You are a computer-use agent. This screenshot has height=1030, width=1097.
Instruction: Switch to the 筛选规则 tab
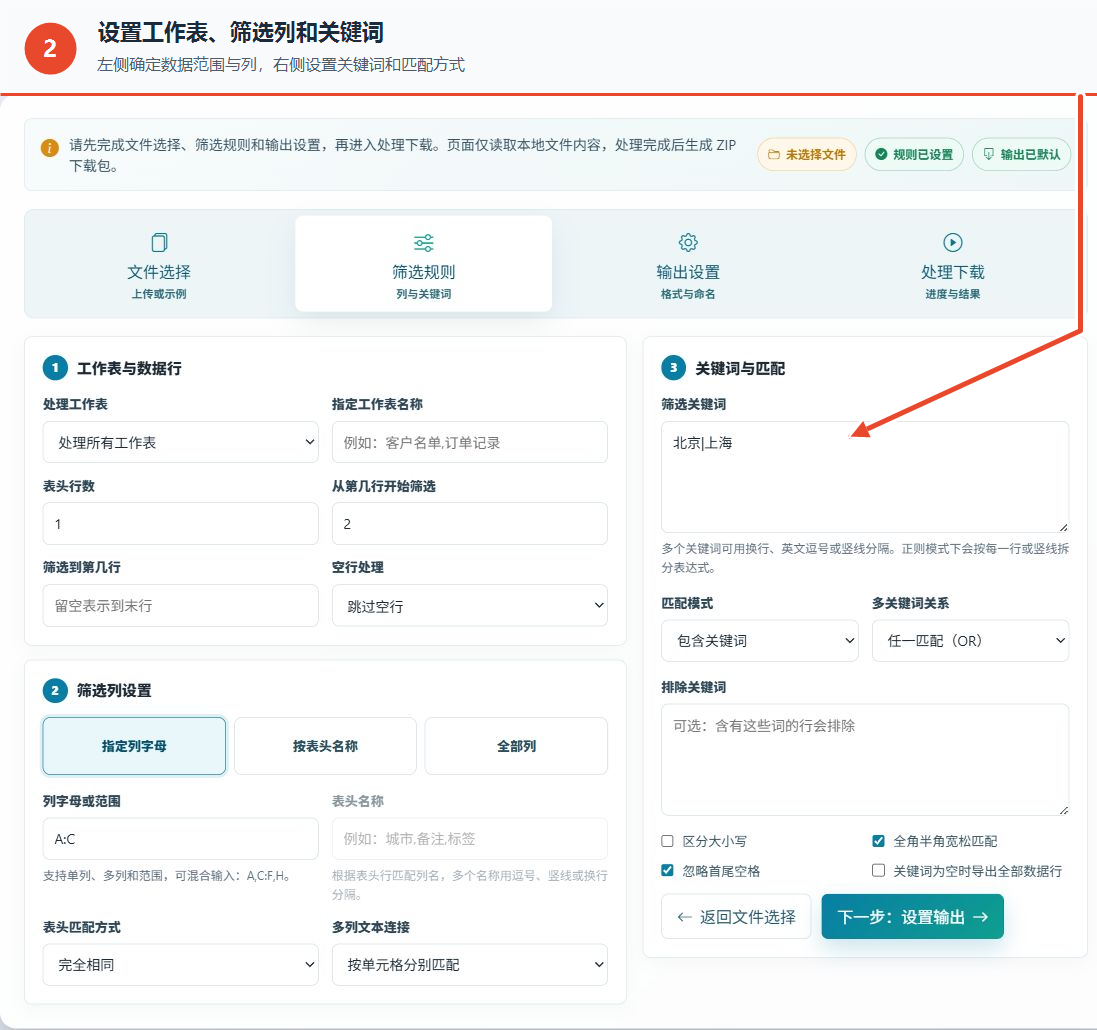(x=423, y=264)
